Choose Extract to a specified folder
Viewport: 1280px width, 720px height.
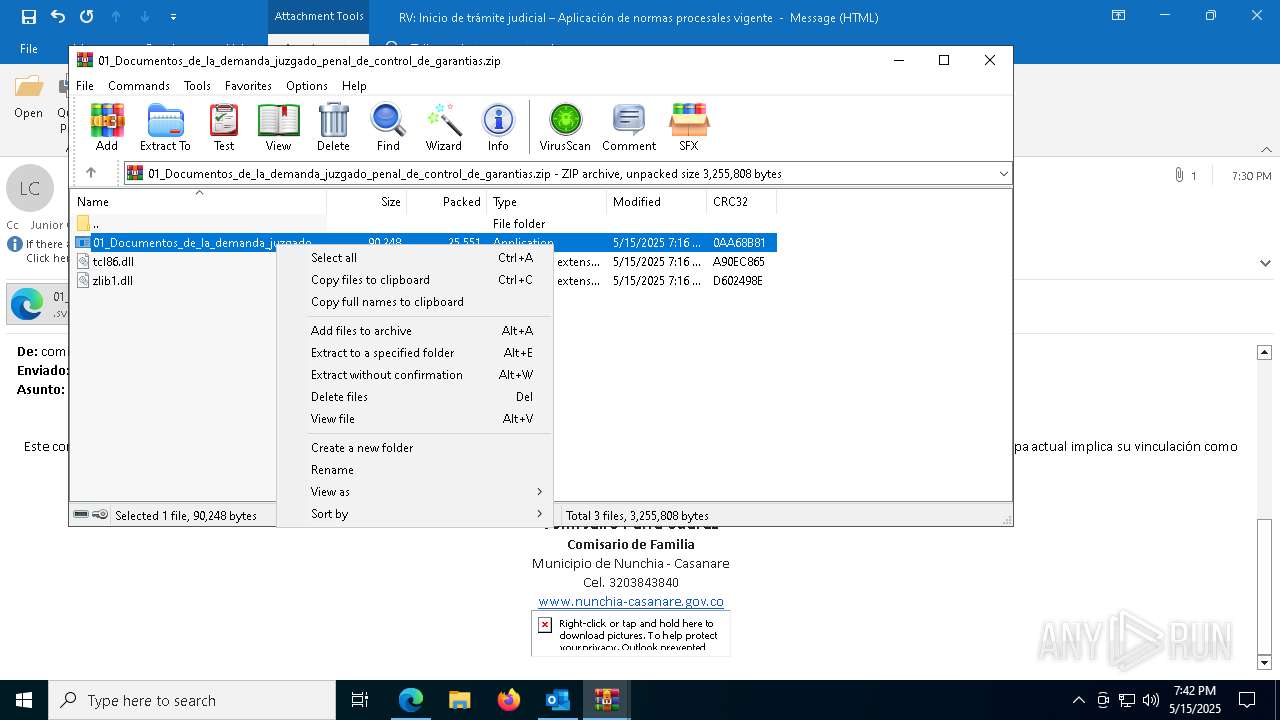(414, 353)
